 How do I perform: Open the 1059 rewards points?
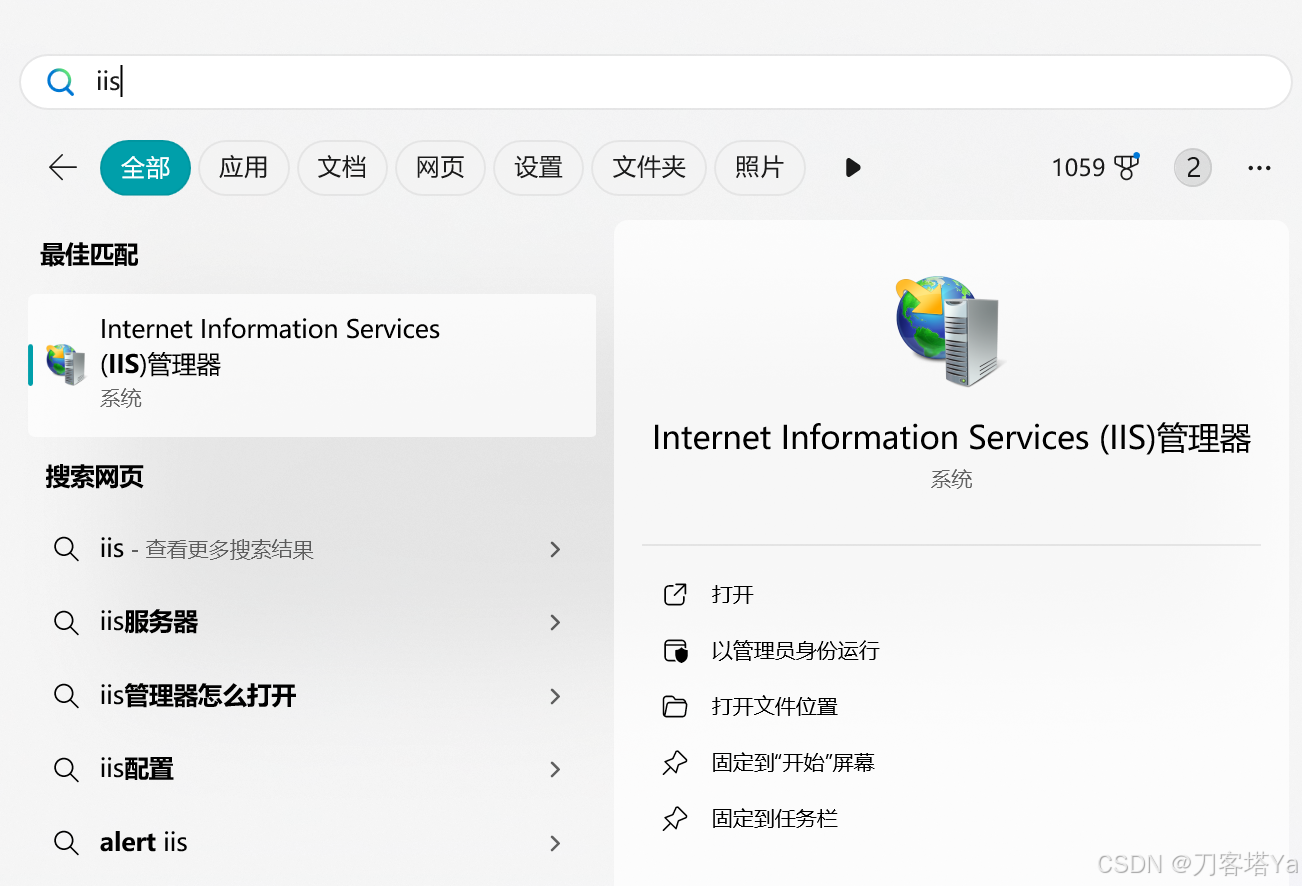(x=1095, y=167)
